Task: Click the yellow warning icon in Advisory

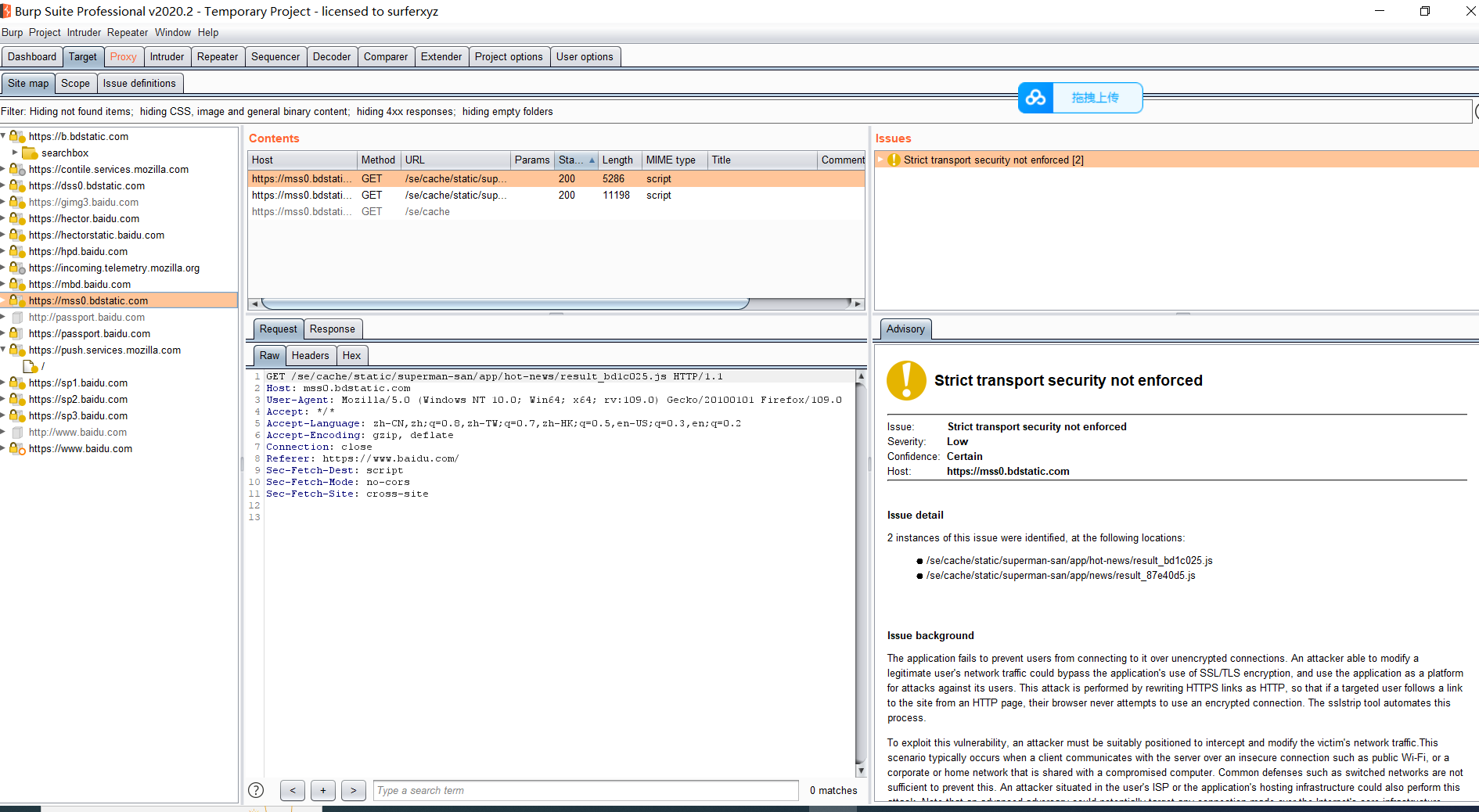Action: [906, 380]
